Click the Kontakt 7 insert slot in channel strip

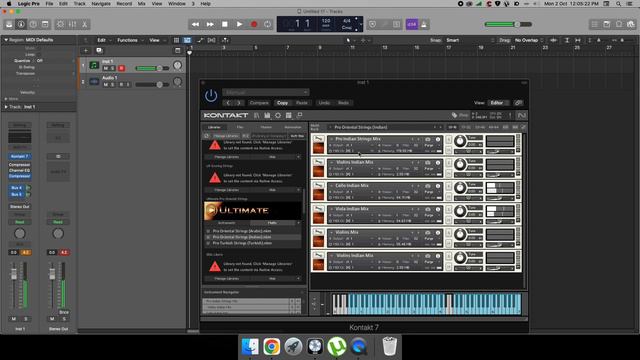click(x=19, y=156)
